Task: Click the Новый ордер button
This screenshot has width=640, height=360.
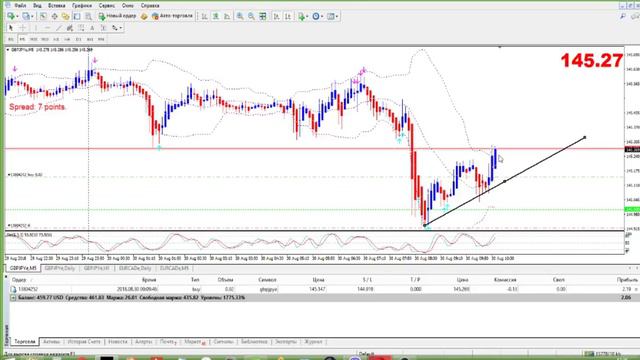Action: pos(117,16)
